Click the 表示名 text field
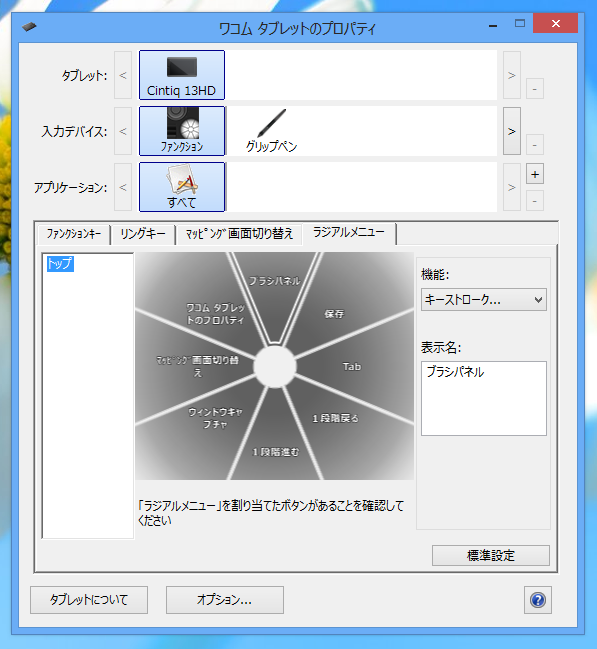The width and height of the screenshot is (597, 649). click(484, 398)
